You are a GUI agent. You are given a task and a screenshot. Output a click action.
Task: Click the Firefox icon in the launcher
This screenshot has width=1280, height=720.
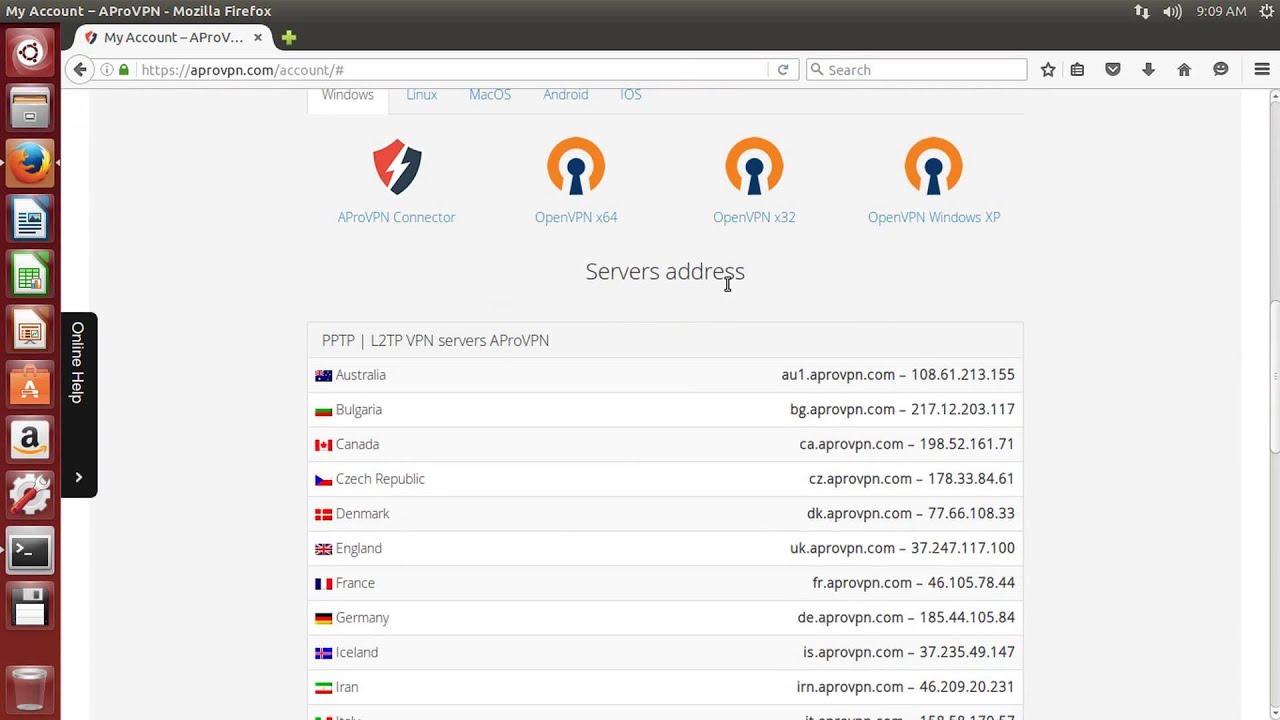pos(30,162)
